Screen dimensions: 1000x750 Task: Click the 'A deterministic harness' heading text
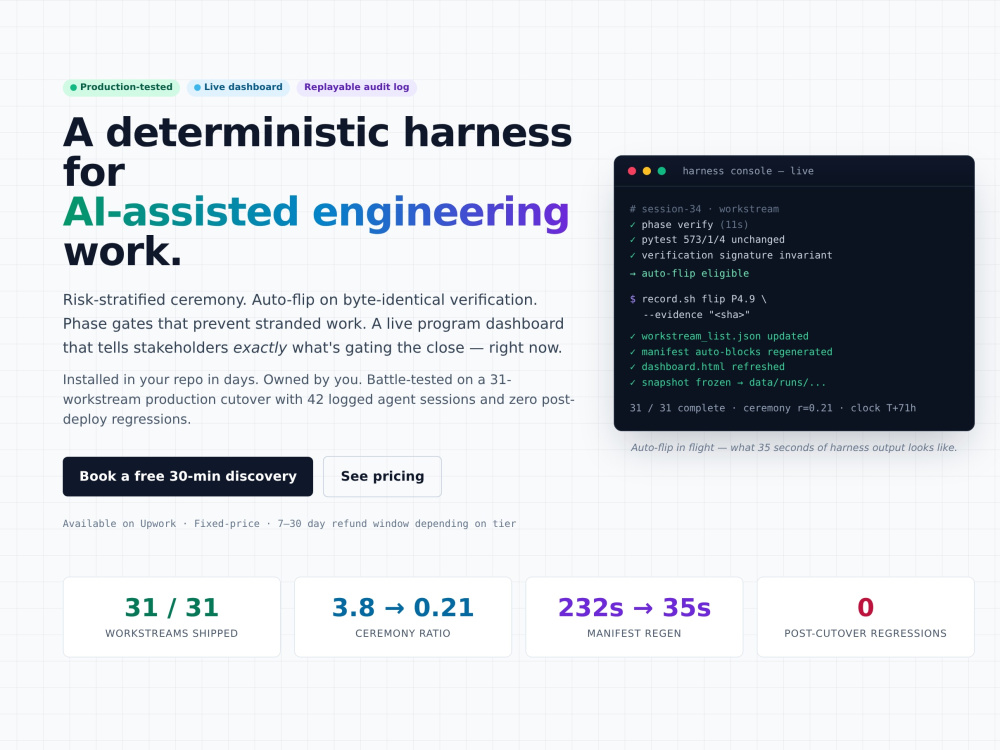pyautogui.click(x=318, y=133)
